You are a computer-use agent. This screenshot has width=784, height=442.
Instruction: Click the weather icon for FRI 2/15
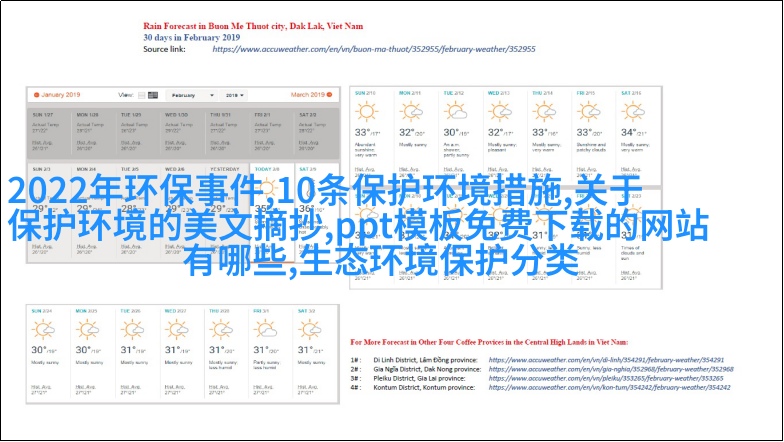pyautogui.click(x=588, y=112)
